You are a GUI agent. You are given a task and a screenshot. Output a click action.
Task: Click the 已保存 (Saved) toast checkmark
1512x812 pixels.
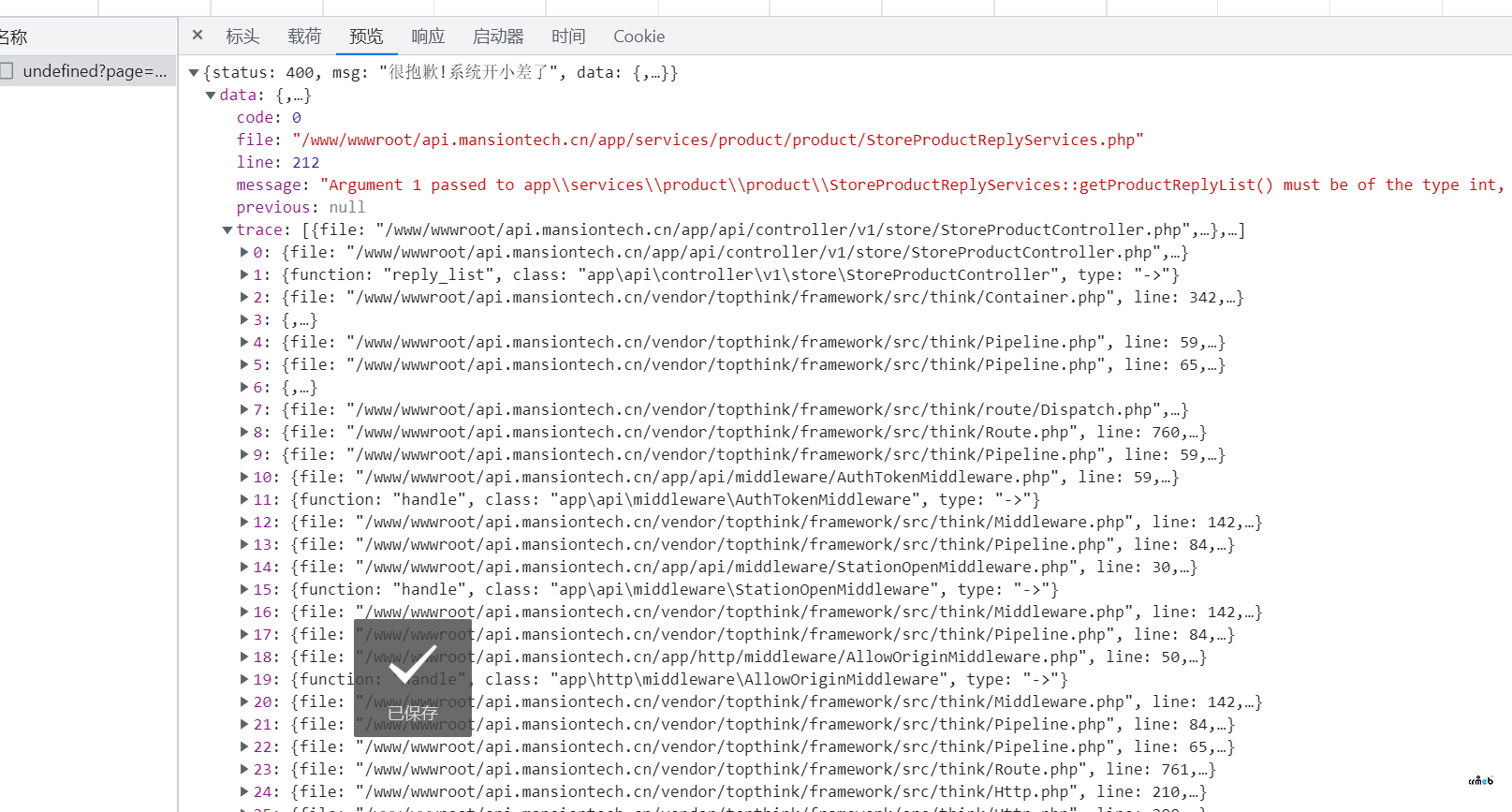[412, 665]
